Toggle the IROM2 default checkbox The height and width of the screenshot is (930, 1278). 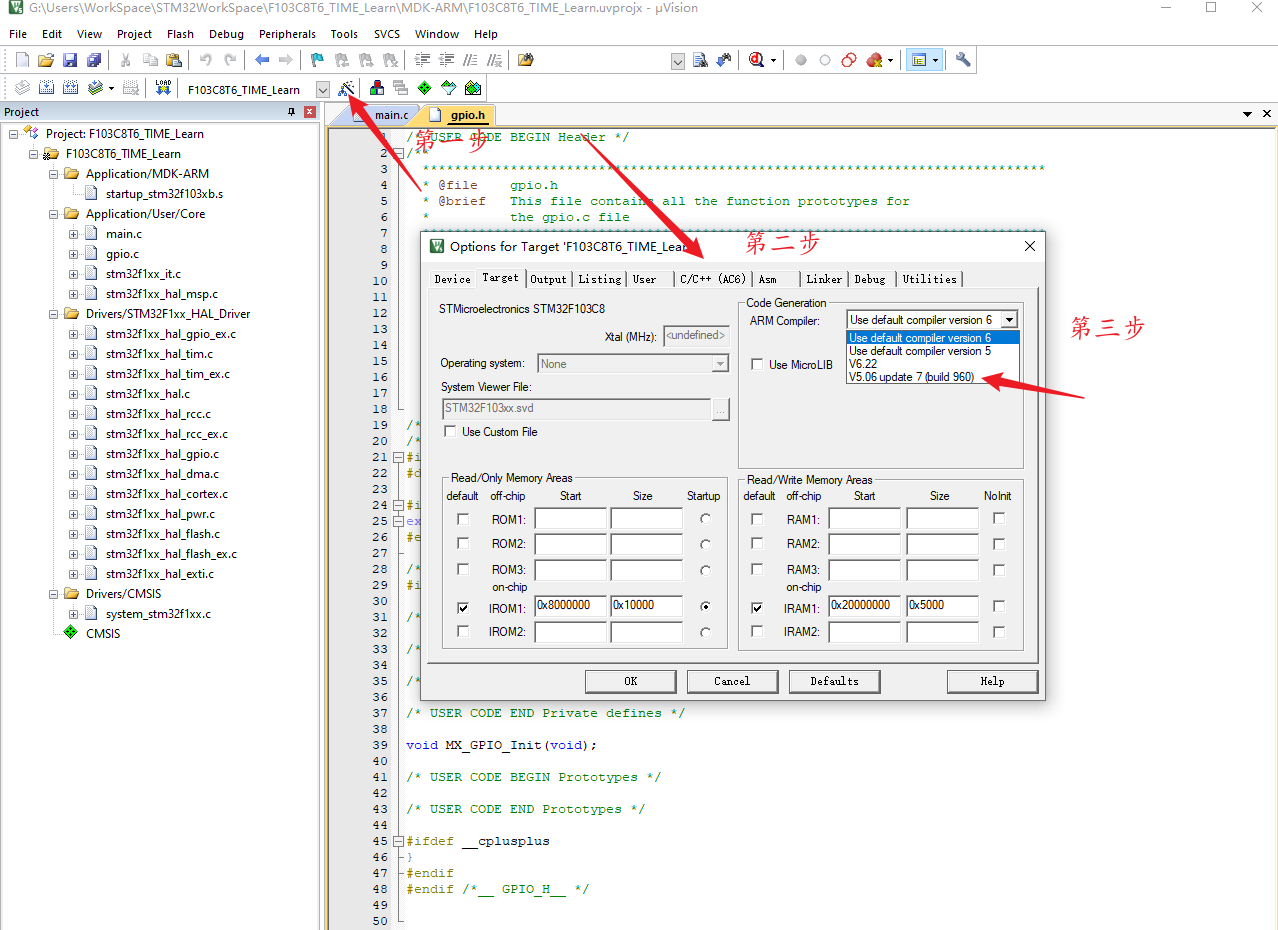coord(462,632)
